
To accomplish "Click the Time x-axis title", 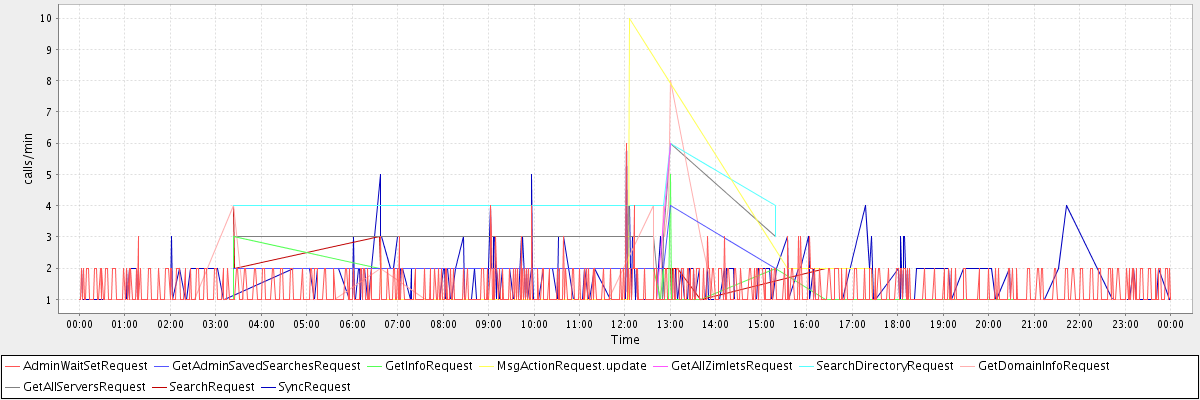I will coord(625,341).
